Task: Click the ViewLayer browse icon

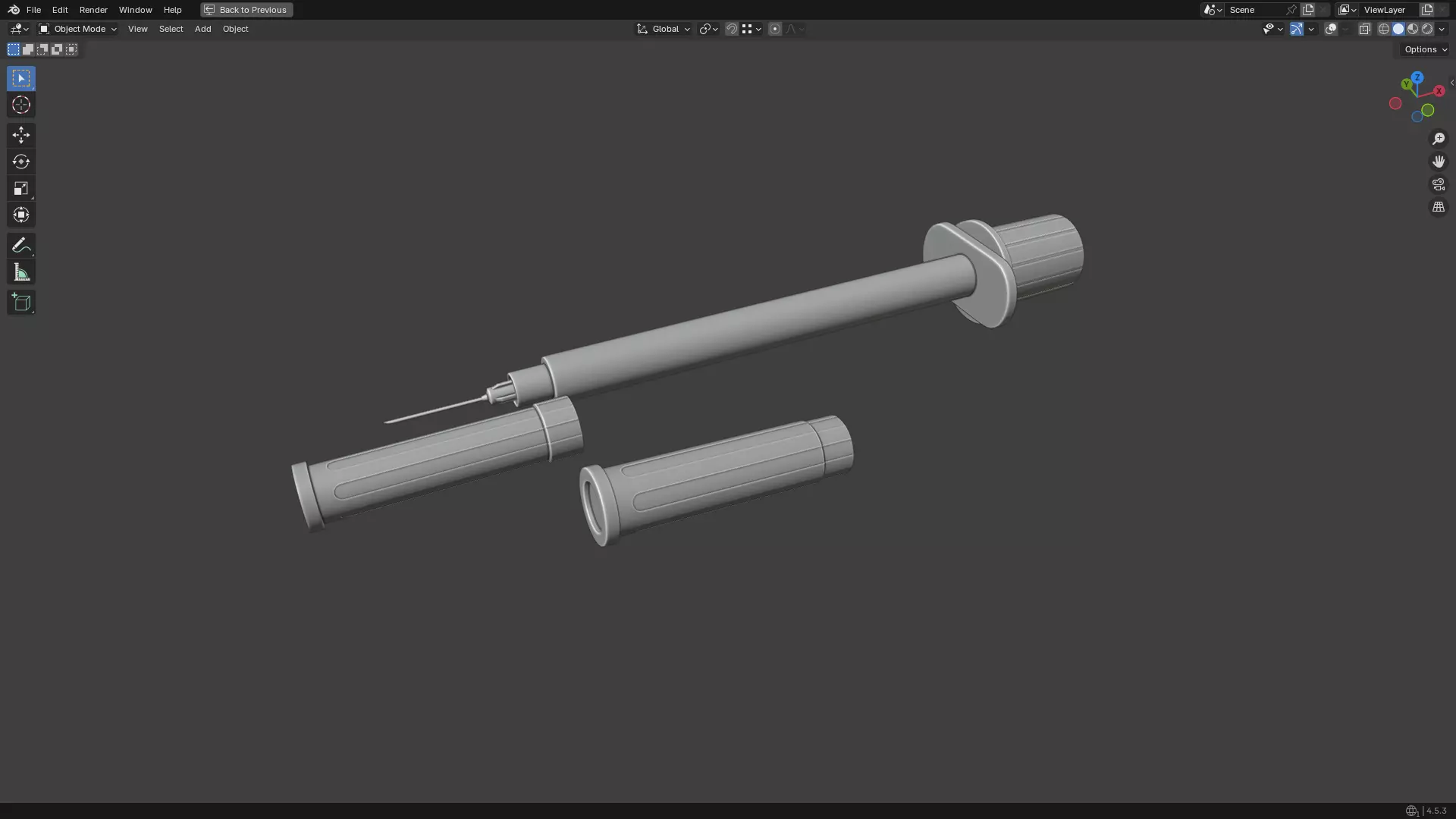Action: 1348,10
